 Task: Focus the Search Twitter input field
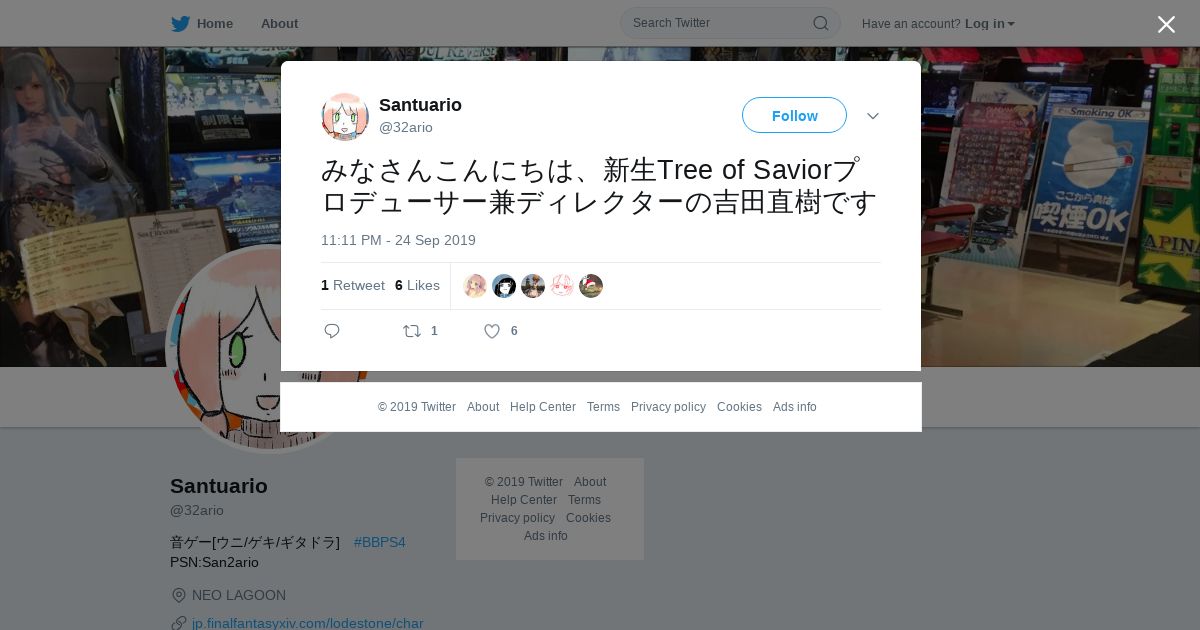720,23
